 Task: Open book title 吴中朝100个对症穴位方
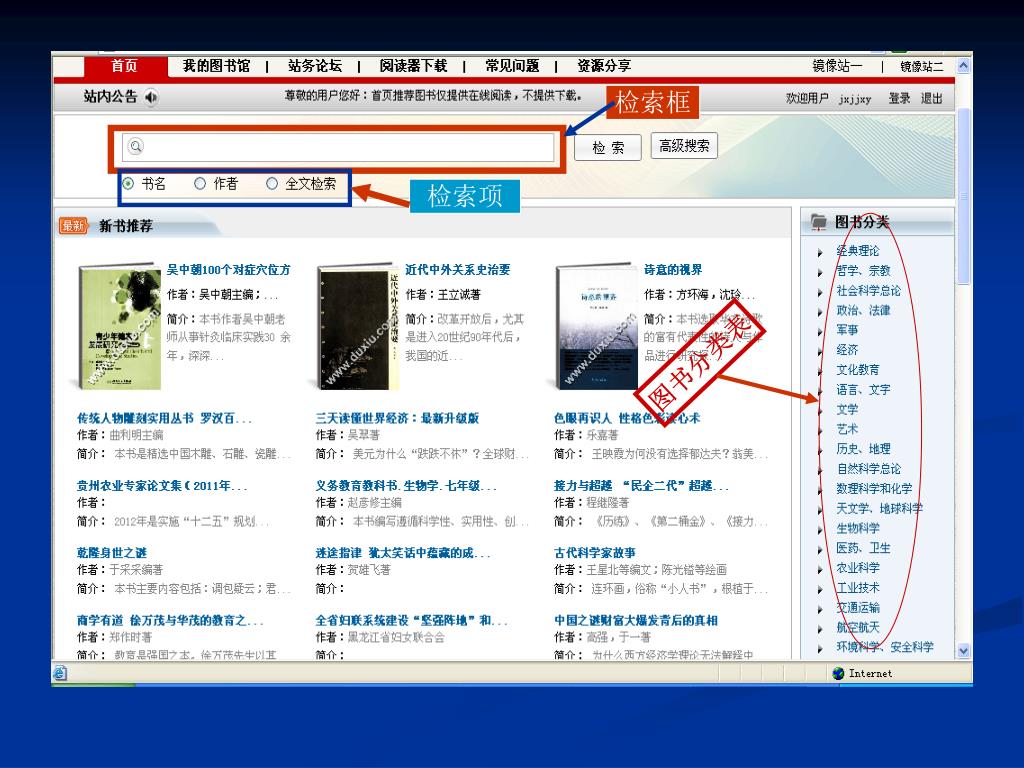coord(229,270)
